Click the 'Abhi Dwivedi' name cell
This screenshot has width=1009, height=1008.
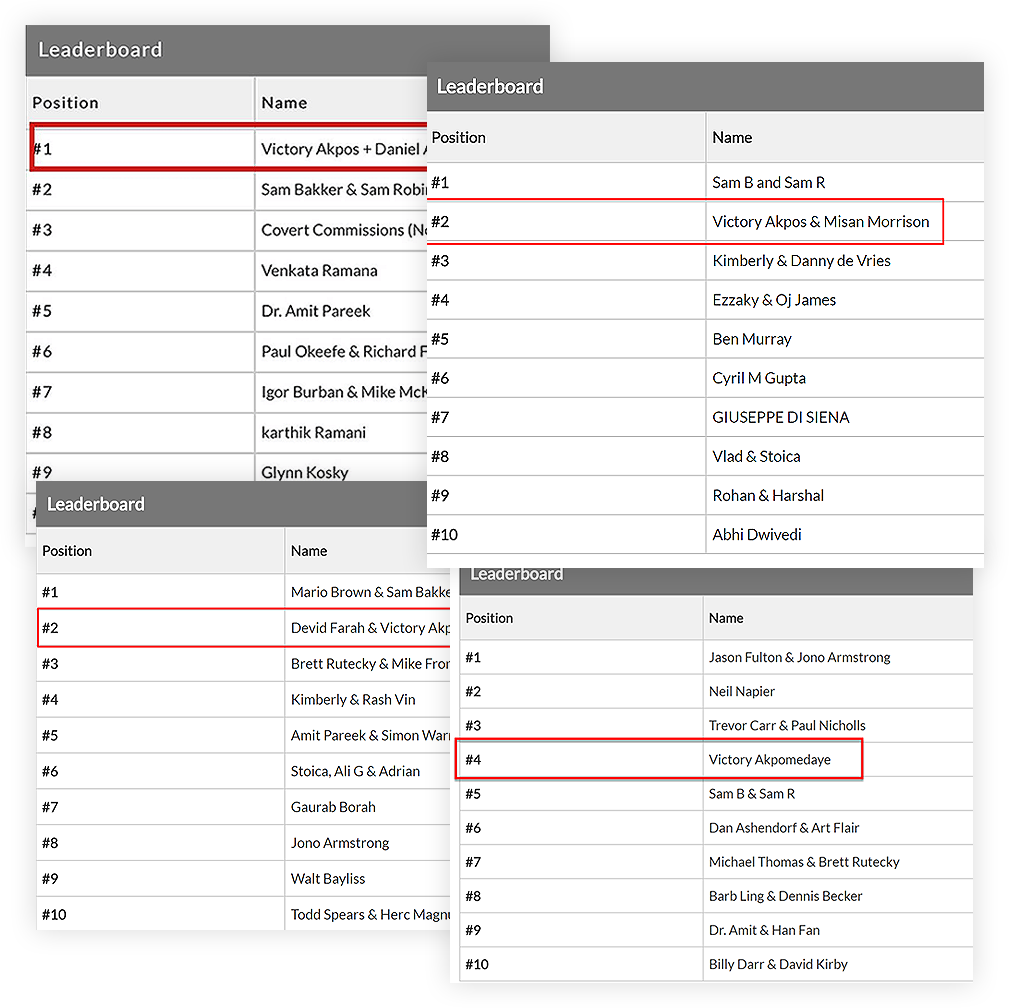pos(845,534)
